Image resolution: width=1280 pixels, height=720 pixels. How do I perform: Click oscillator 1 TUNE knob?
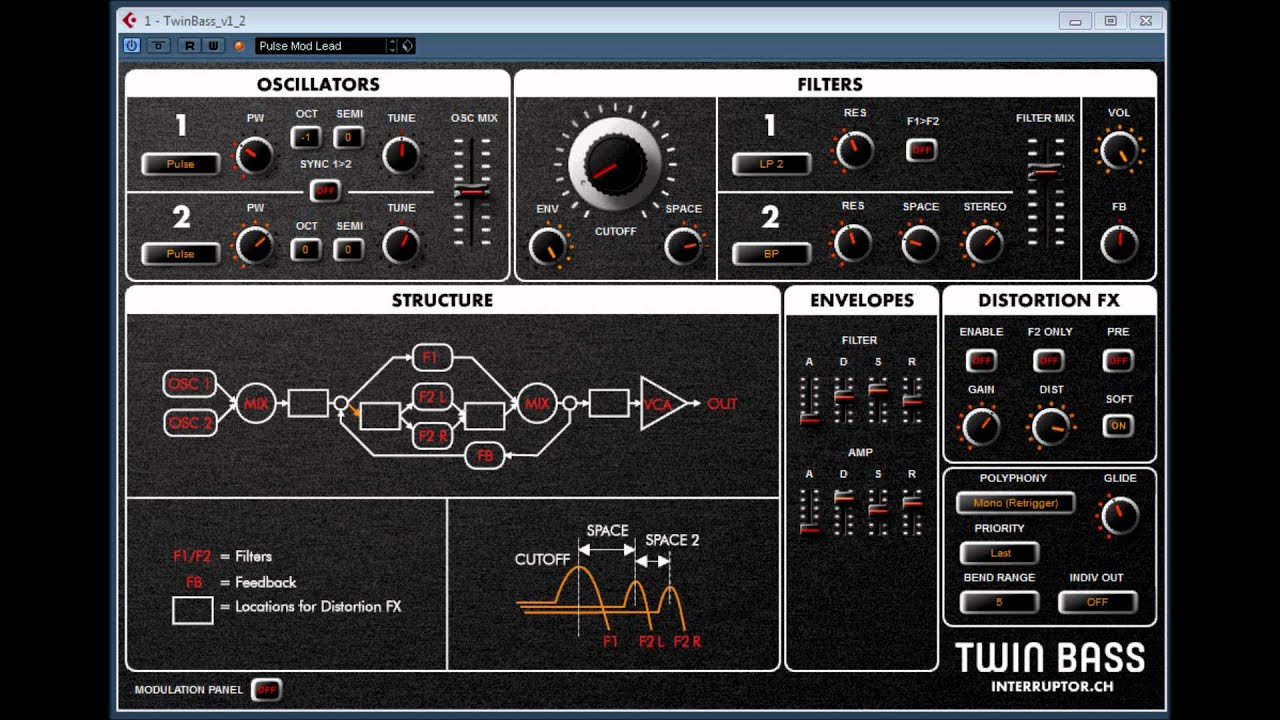click(x=401, y=156)
